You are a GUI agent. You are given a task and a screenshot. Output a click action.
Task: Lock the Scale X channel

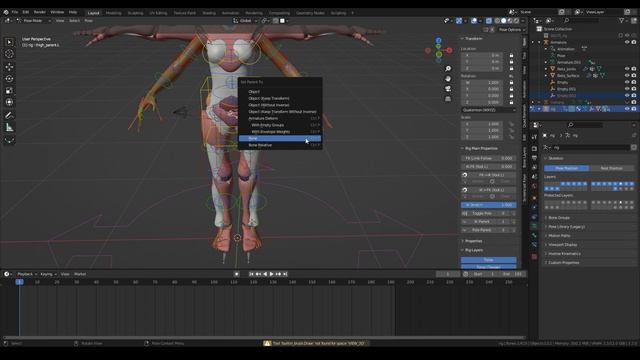point(511,124)
